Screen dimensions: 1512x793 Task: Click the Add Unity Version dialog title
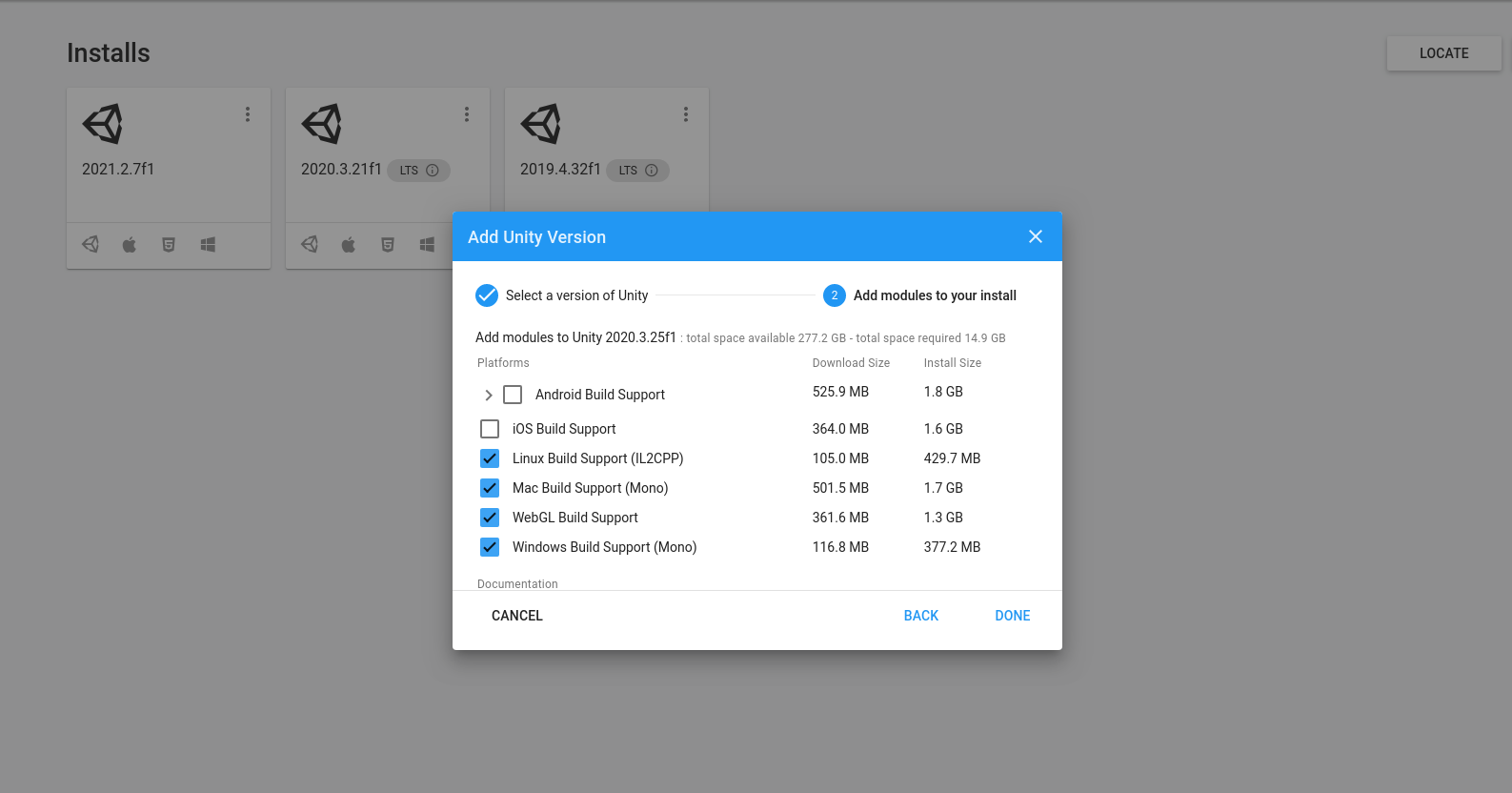[536, 237]
